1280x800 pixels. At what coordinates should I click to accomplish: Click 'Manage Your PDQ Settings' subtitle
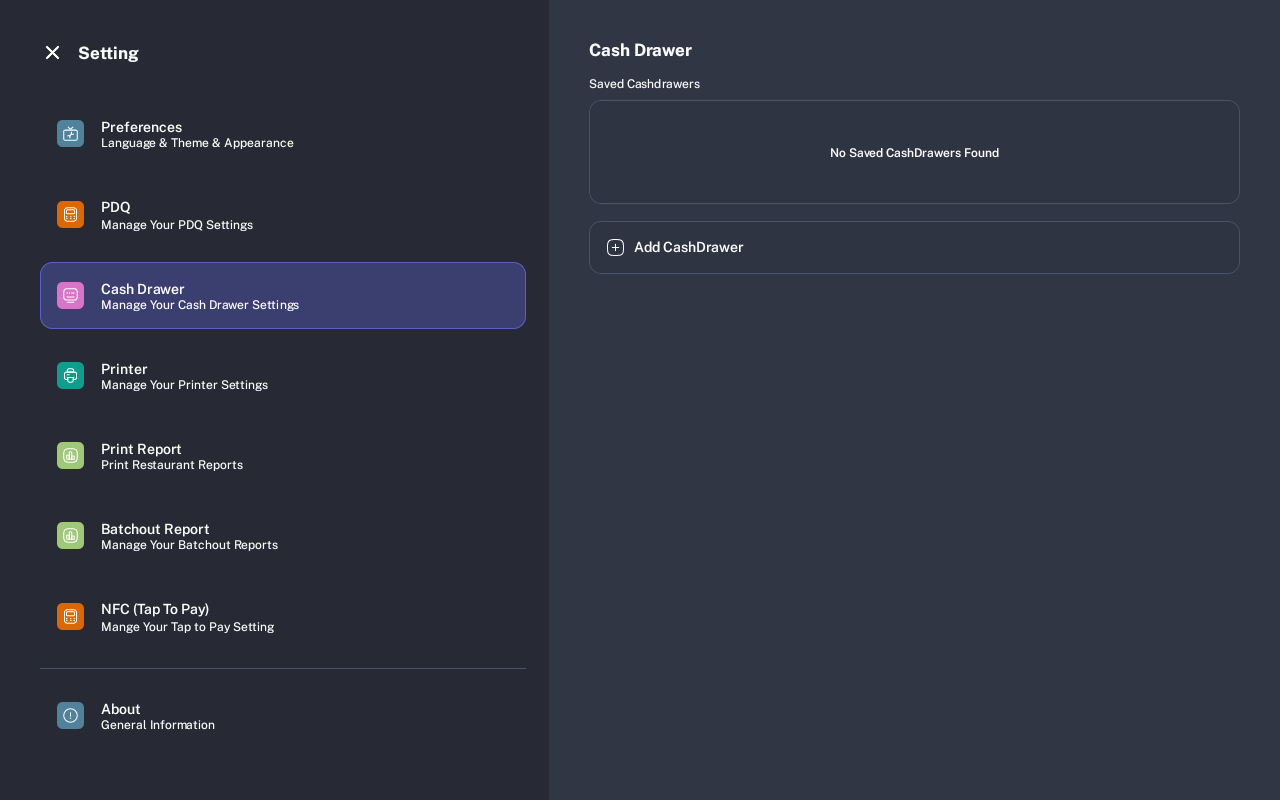click(x=177, y=225)
